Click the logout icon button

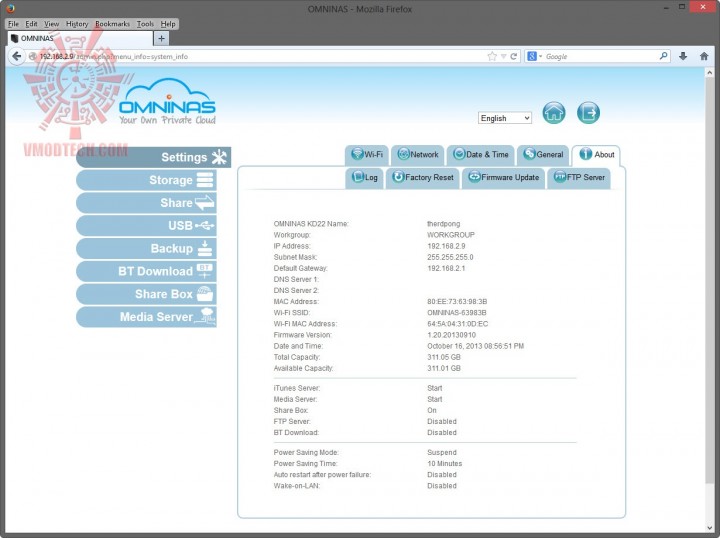[x=588, y=113]
